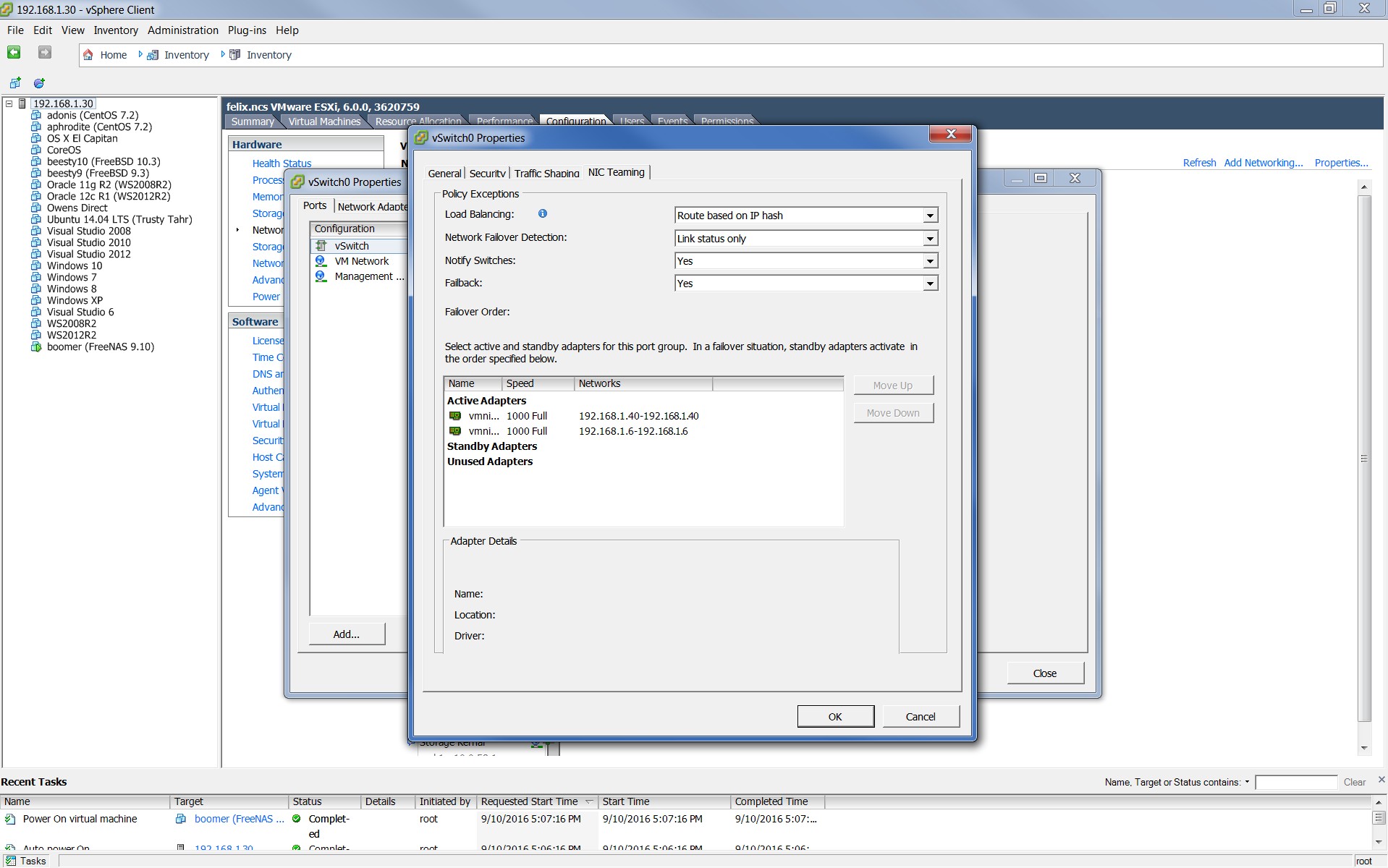This screenshot has height=868, width=1388.
Task: Click the OS X El Capitan VM icon
Action: (36, 138)
